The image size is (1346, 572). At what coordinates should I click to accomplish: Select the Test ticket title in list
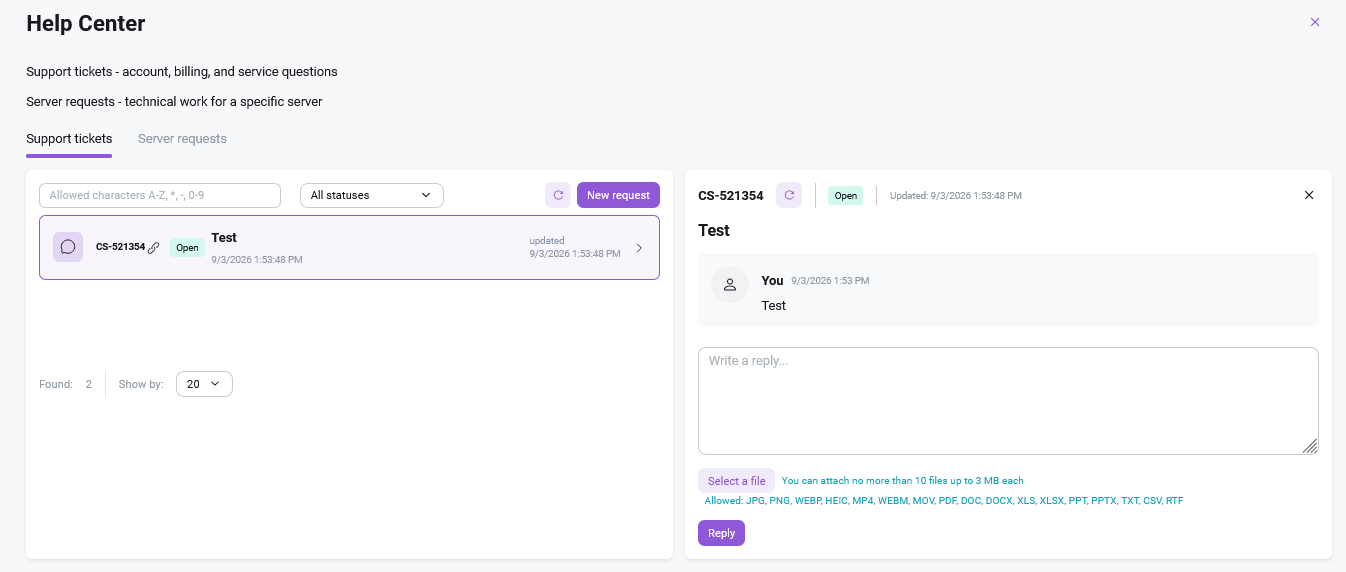coord(224,238)
